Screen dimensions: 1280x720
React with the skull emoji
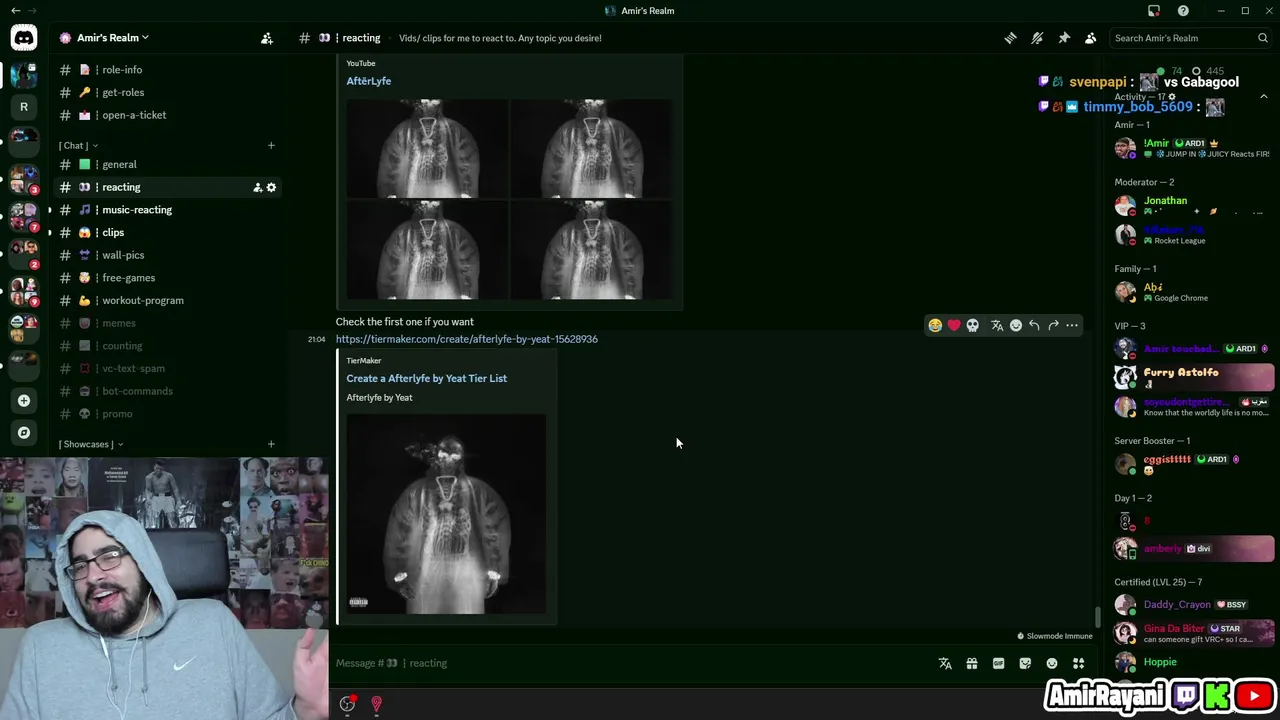click(973, 325)
